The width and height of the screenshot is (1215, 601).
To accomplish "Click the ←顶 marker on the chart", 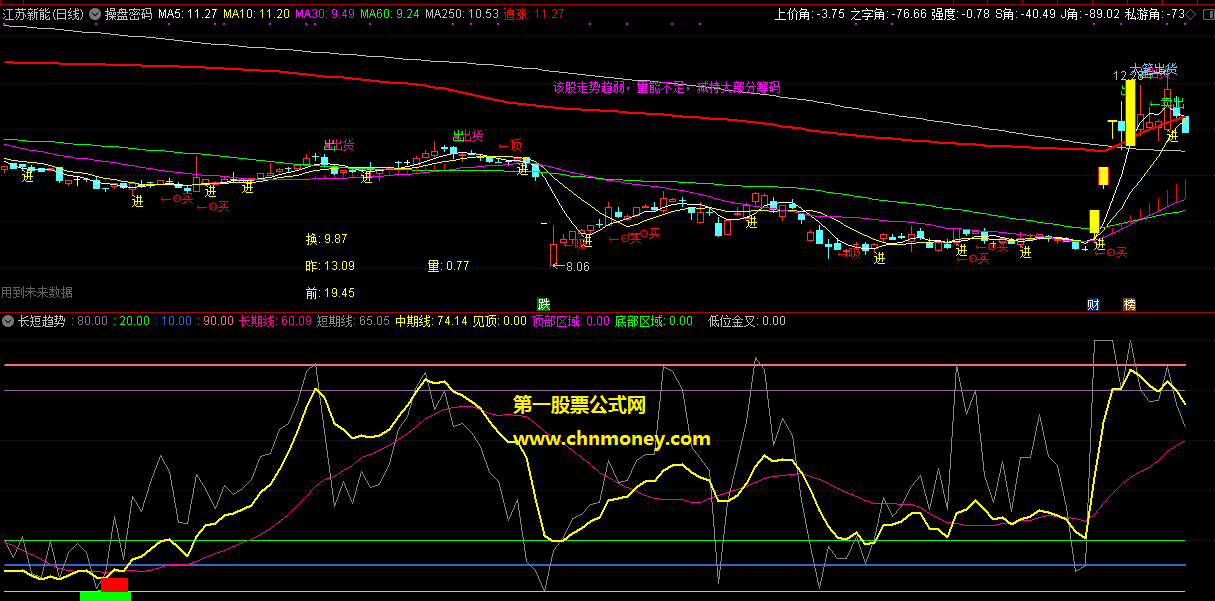I will click(x=510, y=145).
